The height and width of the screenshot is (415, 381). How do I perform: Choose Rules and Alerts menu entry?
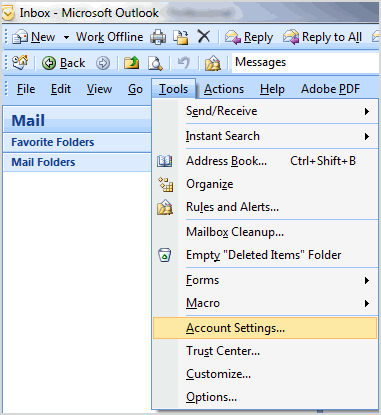[265, 207]
